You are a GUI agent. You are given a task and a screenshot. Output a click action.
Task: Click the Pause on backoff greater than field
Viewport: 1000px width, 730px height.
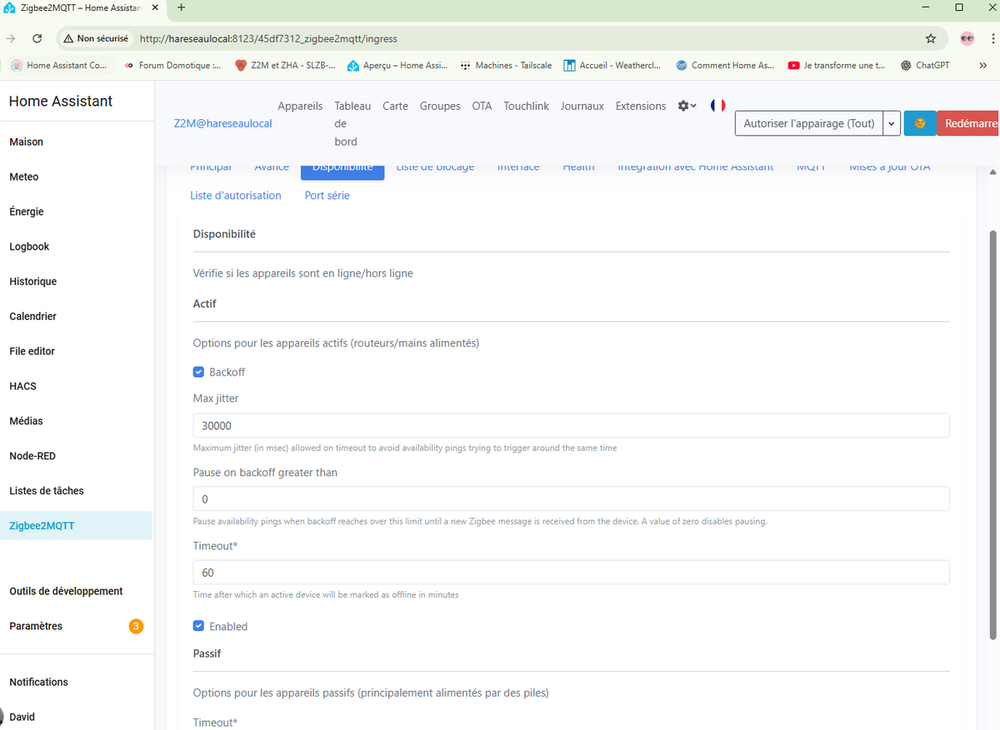[571, 499]
